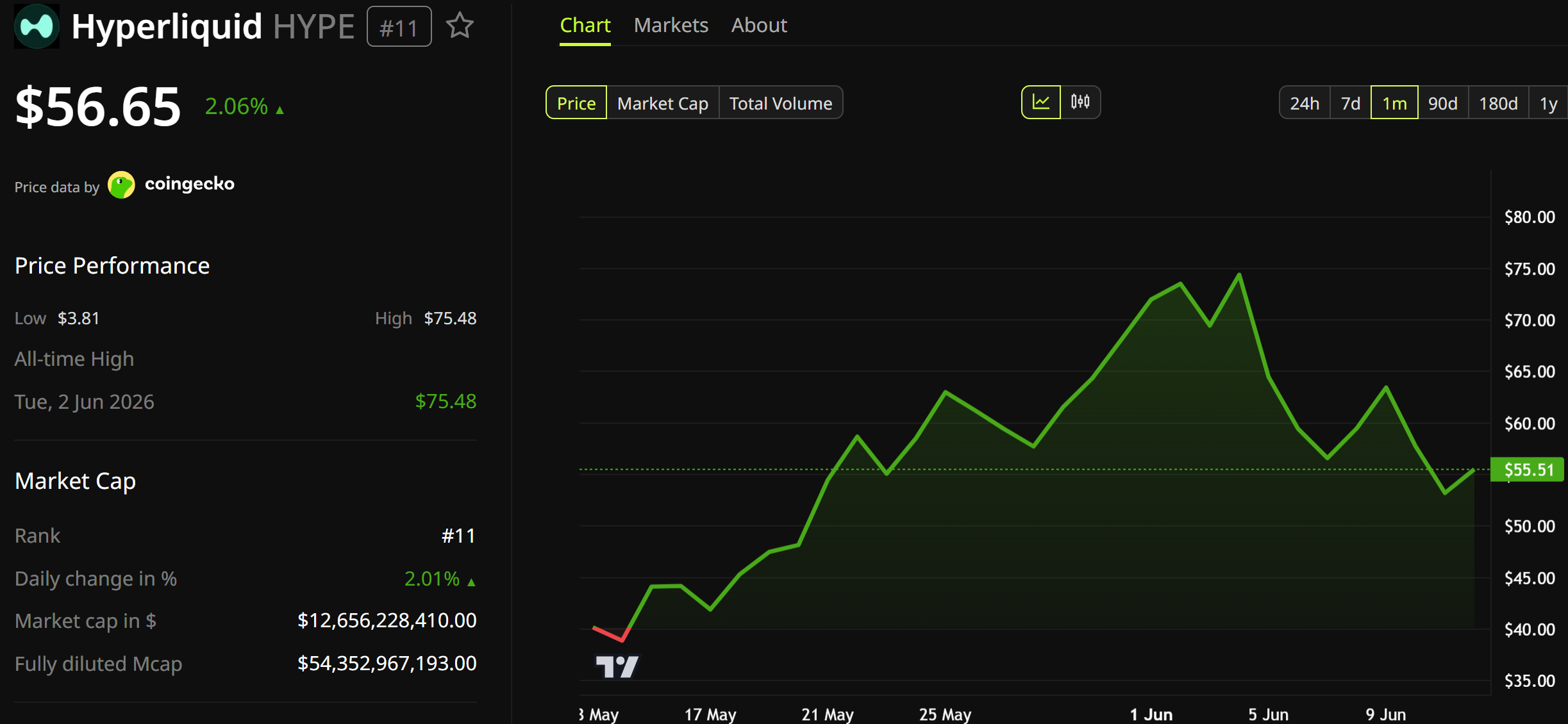Set chart range to 7d

pos(1351,103)
